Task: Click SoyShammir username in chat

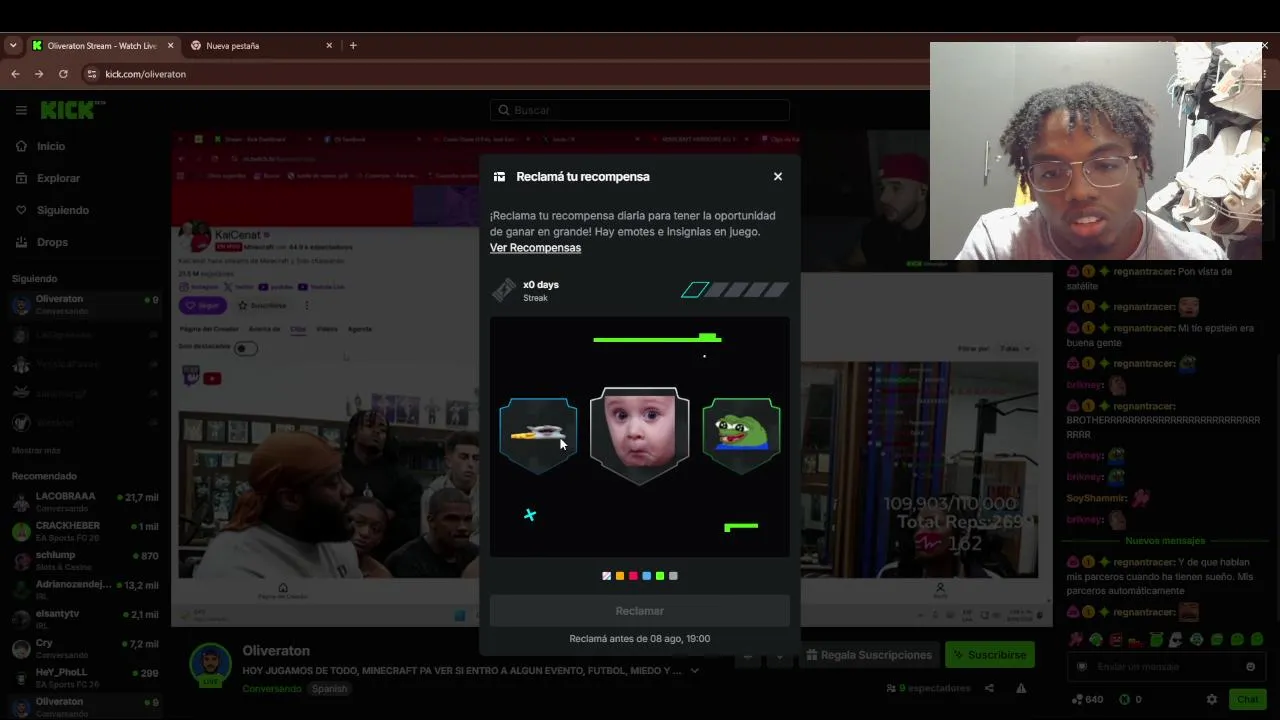Action: [1097, 498]
